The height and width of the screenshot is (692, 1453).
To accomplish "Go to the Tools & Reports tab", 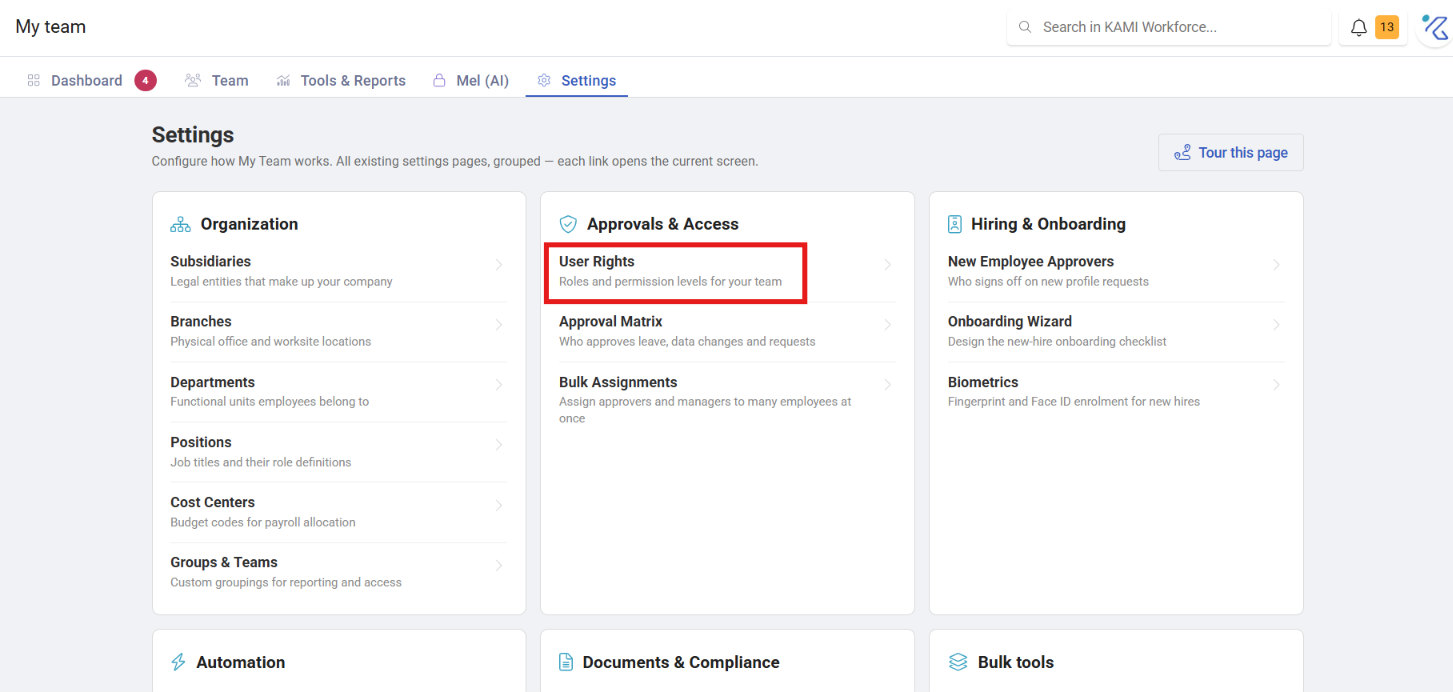I will (341, 80).
